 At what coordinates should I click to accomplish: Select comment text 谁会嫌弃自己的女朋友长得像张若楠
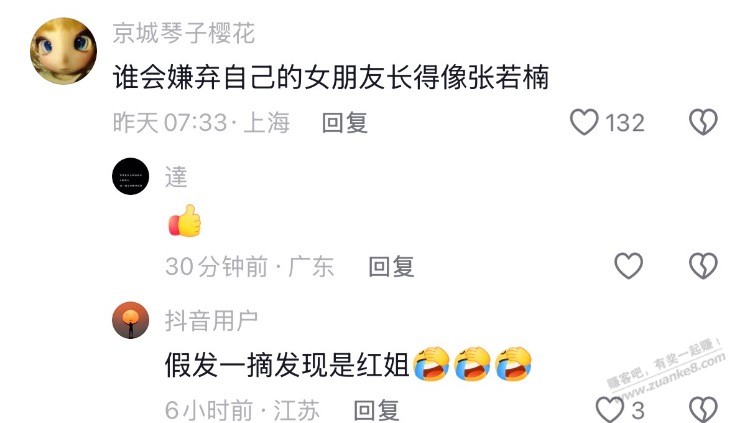[331, 78]
